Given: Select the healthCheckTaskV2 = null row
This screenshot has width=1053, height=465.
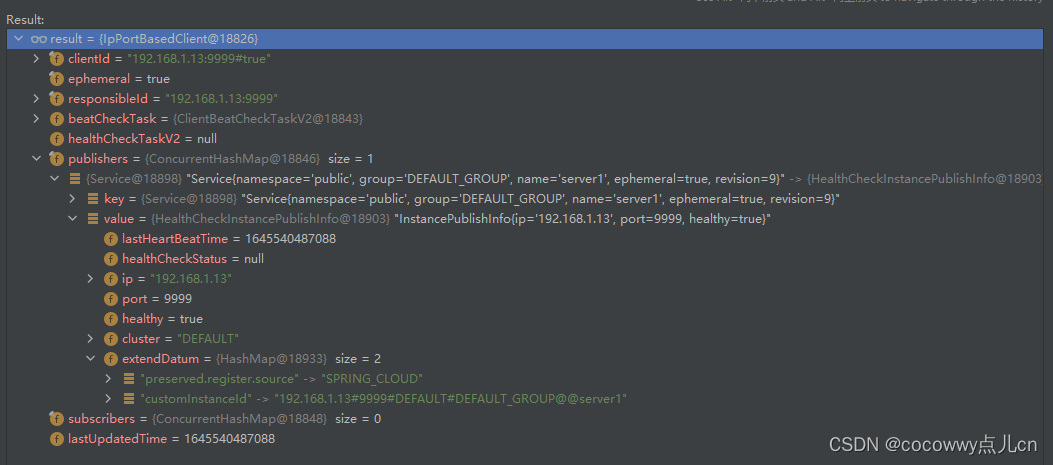Looking at the screenshot, I should (526, 139).
